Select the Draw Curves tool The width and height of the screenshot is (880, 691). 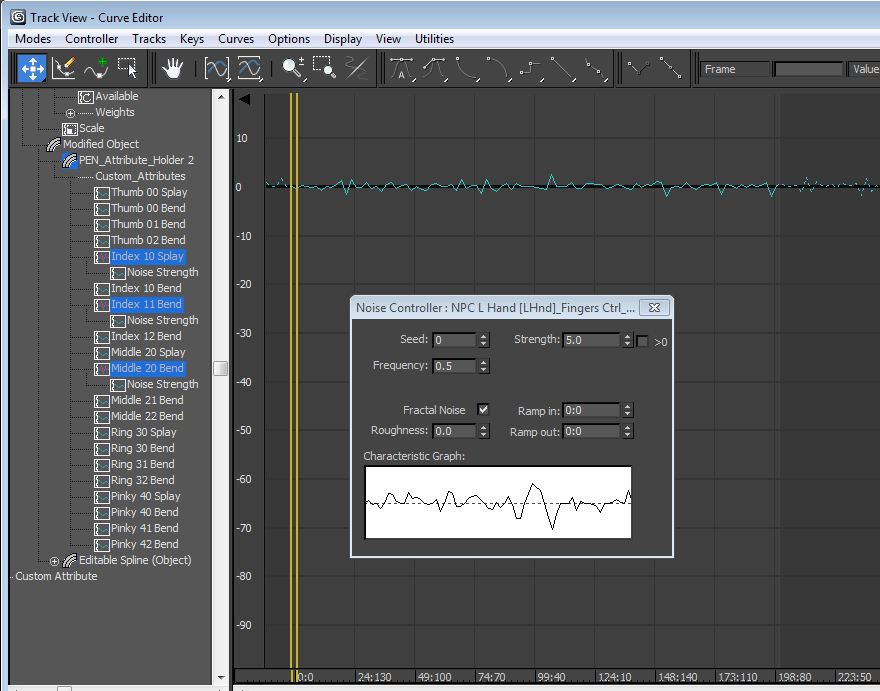(x=64, y=68)
